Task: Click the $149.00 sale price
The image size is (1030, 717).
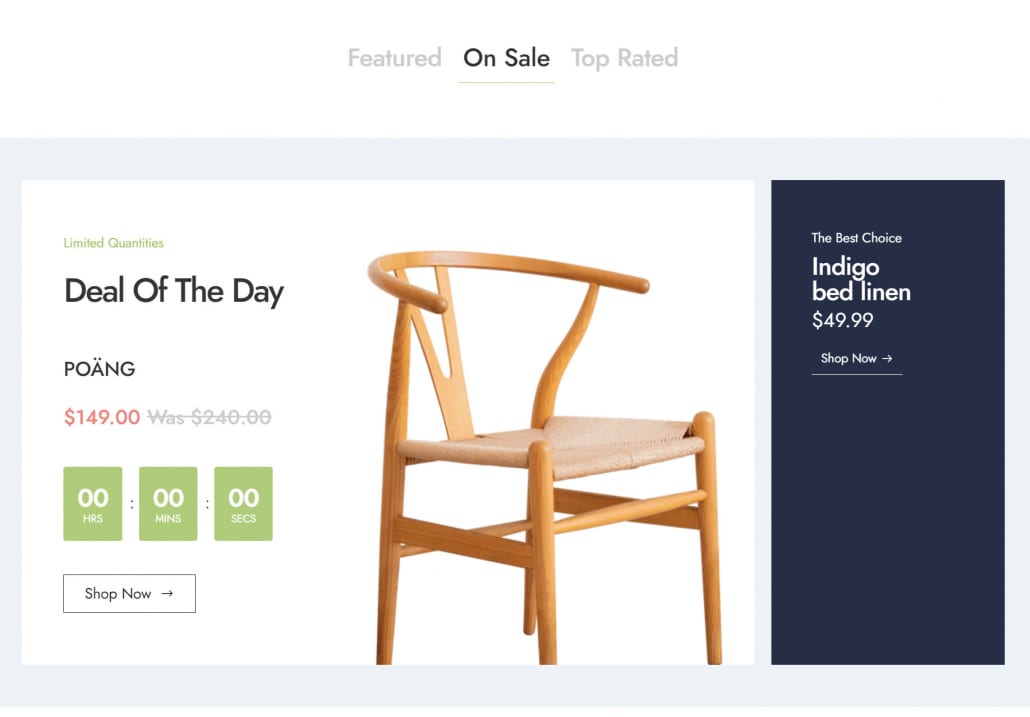Action: (x=102, y=417)
